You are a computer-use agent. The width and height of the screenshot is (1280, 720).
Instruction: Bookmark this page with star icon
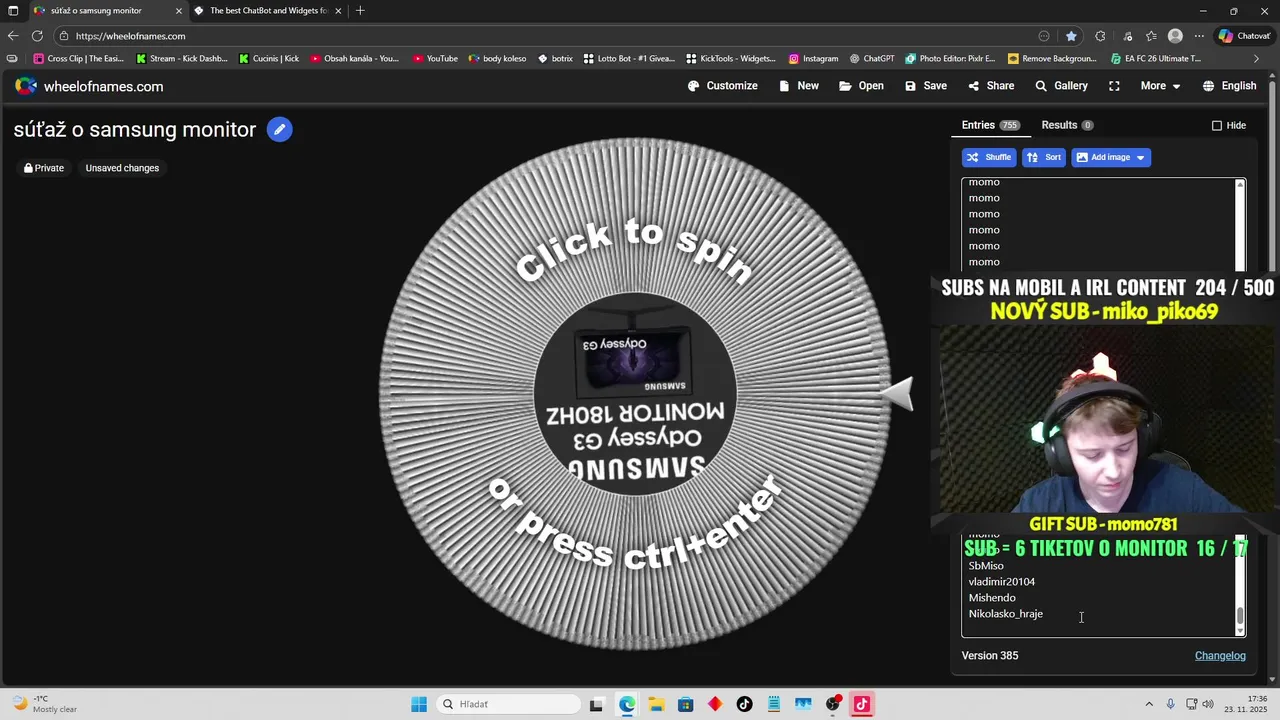point(1071,36)
